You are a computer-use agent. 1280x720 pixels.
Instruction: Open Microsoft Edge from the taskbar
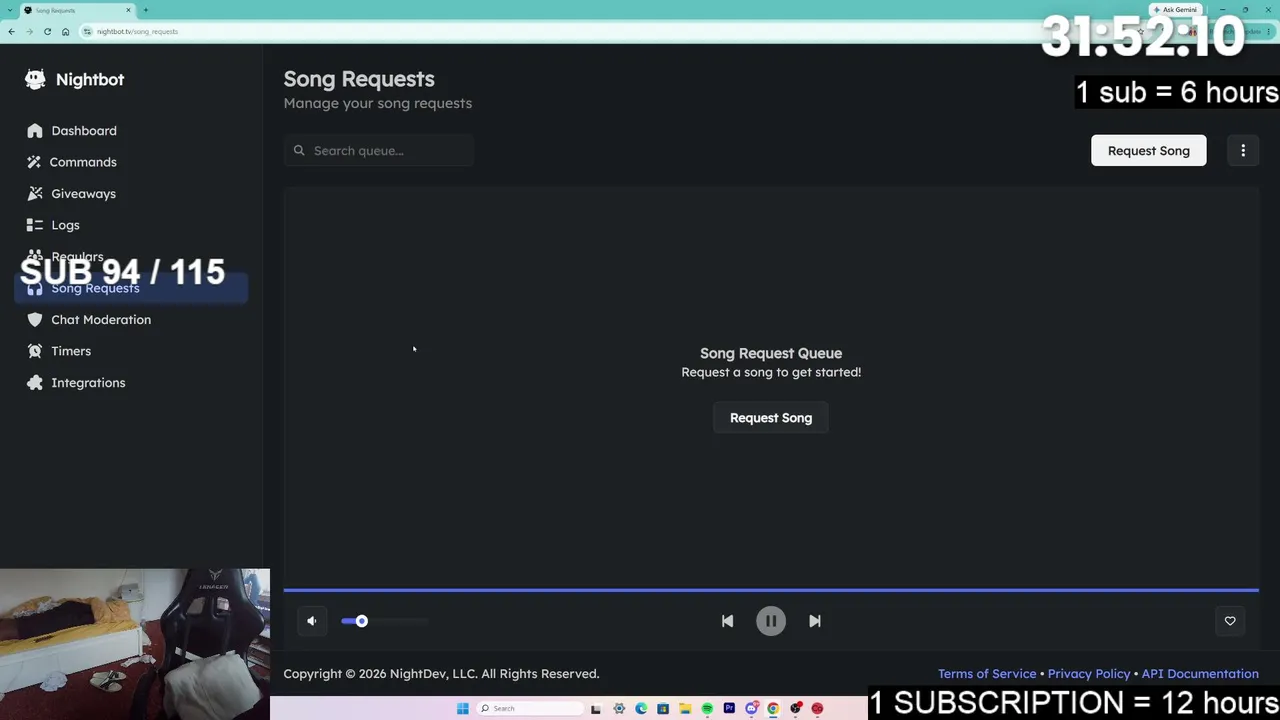pos(641,709)
